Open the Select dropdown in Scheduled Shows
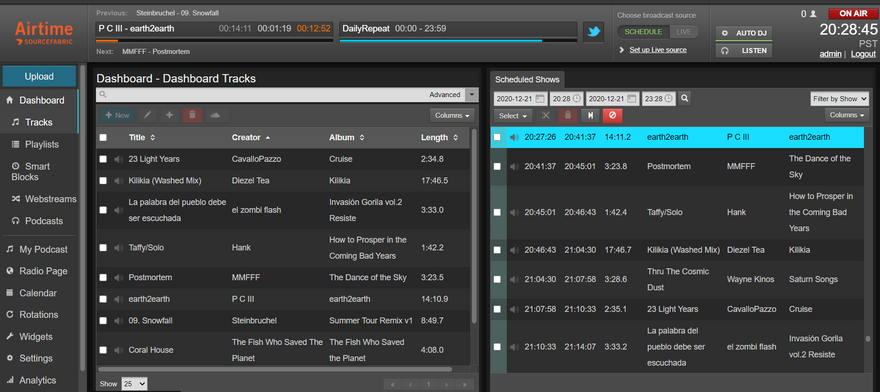This screenshot has width=880, height=392. tap(513, 116)
